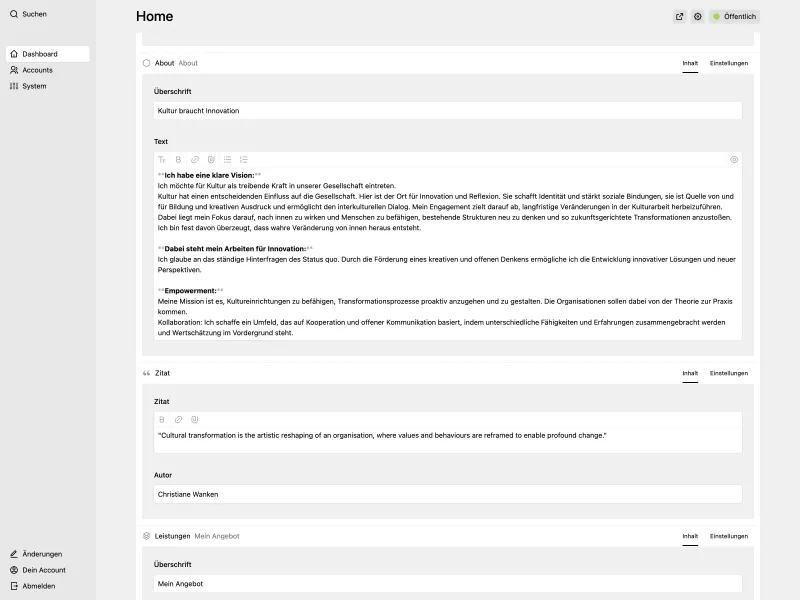This screenshot has height=600, width=800.
Task: Open the fullscreen toggle on the Text editor
Action: 734,159
